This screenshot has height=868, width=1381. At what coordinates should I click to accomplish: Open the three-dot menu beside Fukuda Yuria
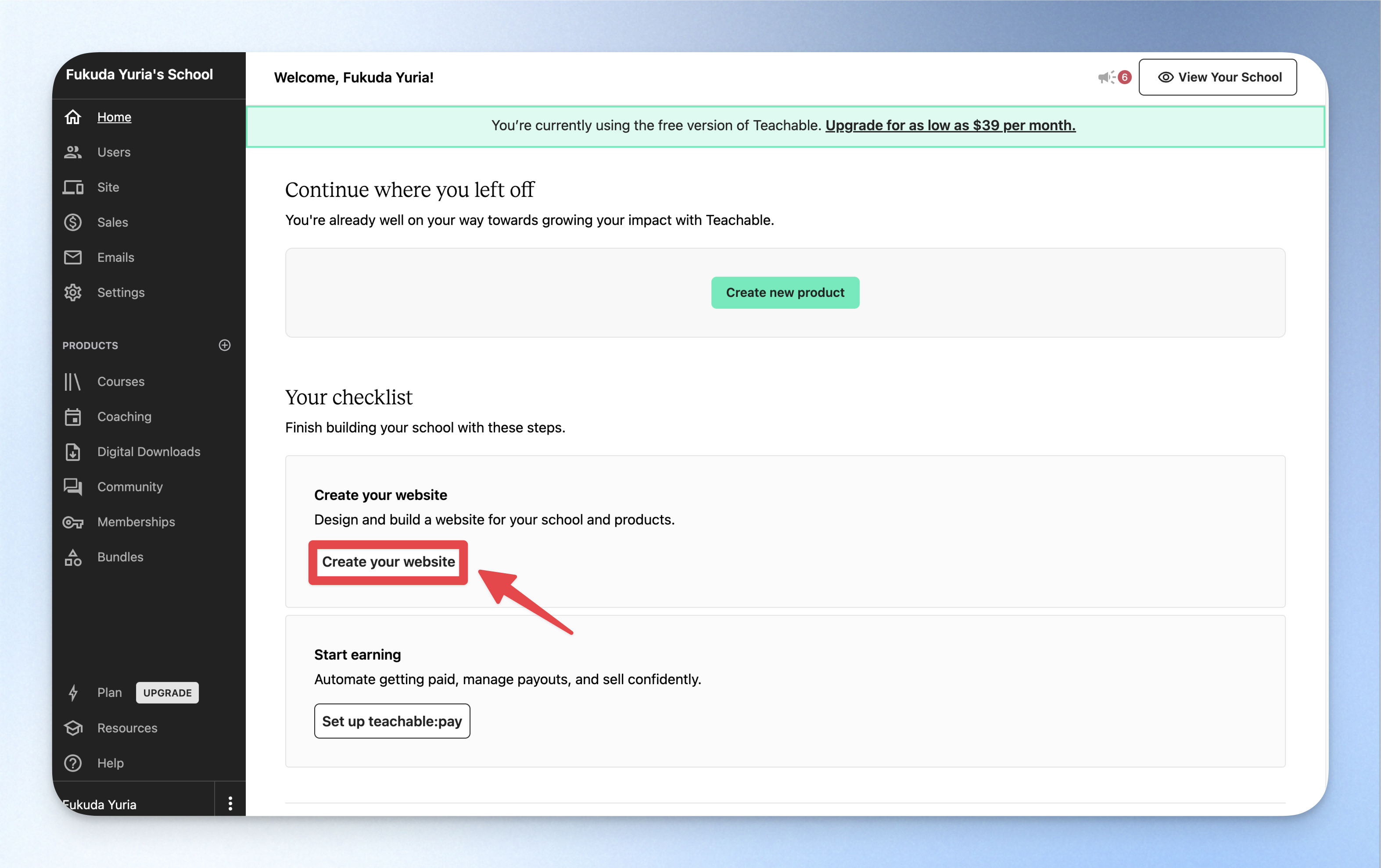click(x=230, y=803)
